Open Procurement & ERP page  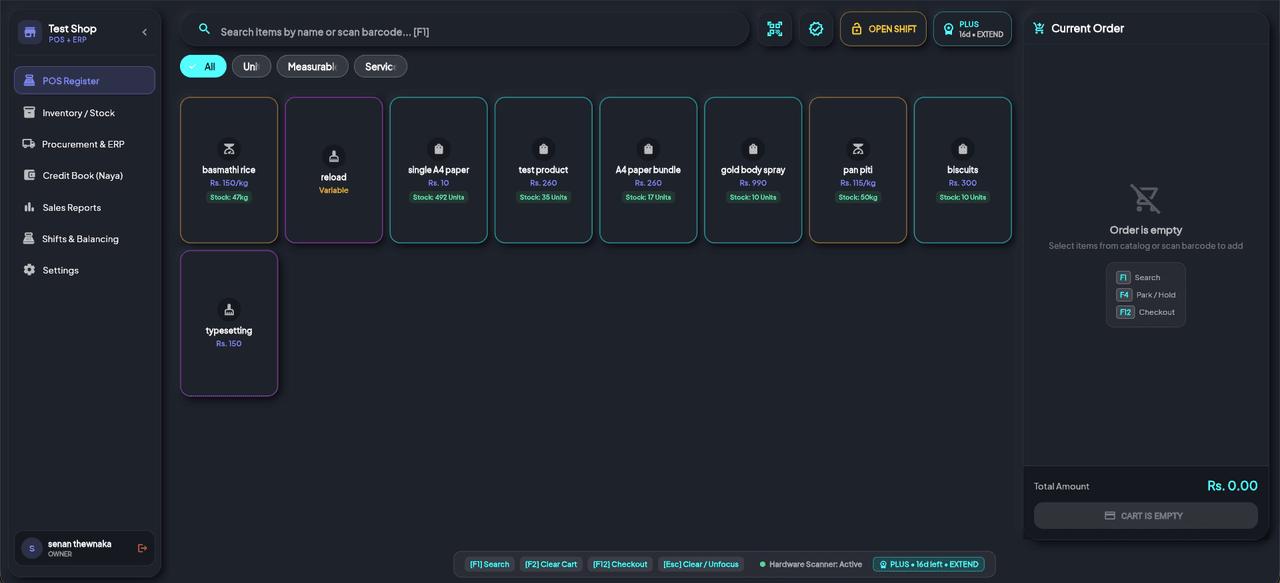coord(84,144)
